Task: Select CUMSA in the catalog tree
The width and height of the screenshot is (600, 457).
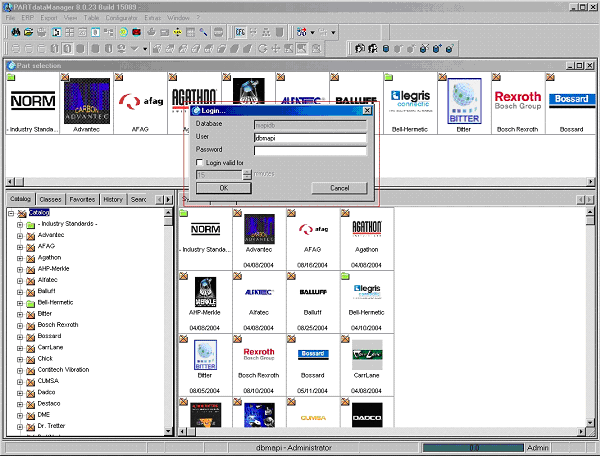Action: pos(48,381)
